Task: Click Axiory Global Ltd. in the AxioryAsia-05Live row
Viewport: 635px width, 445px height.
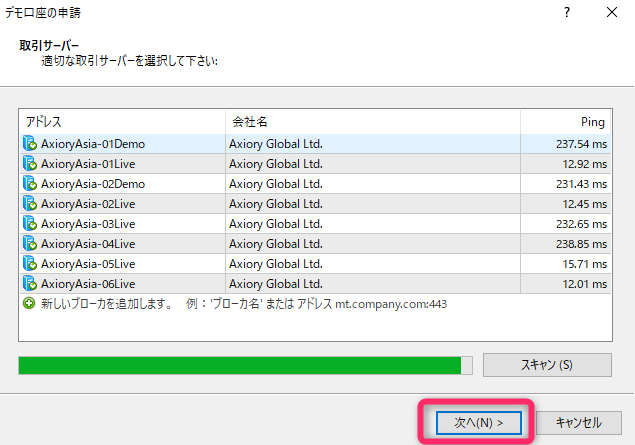Action: point(276,264)
